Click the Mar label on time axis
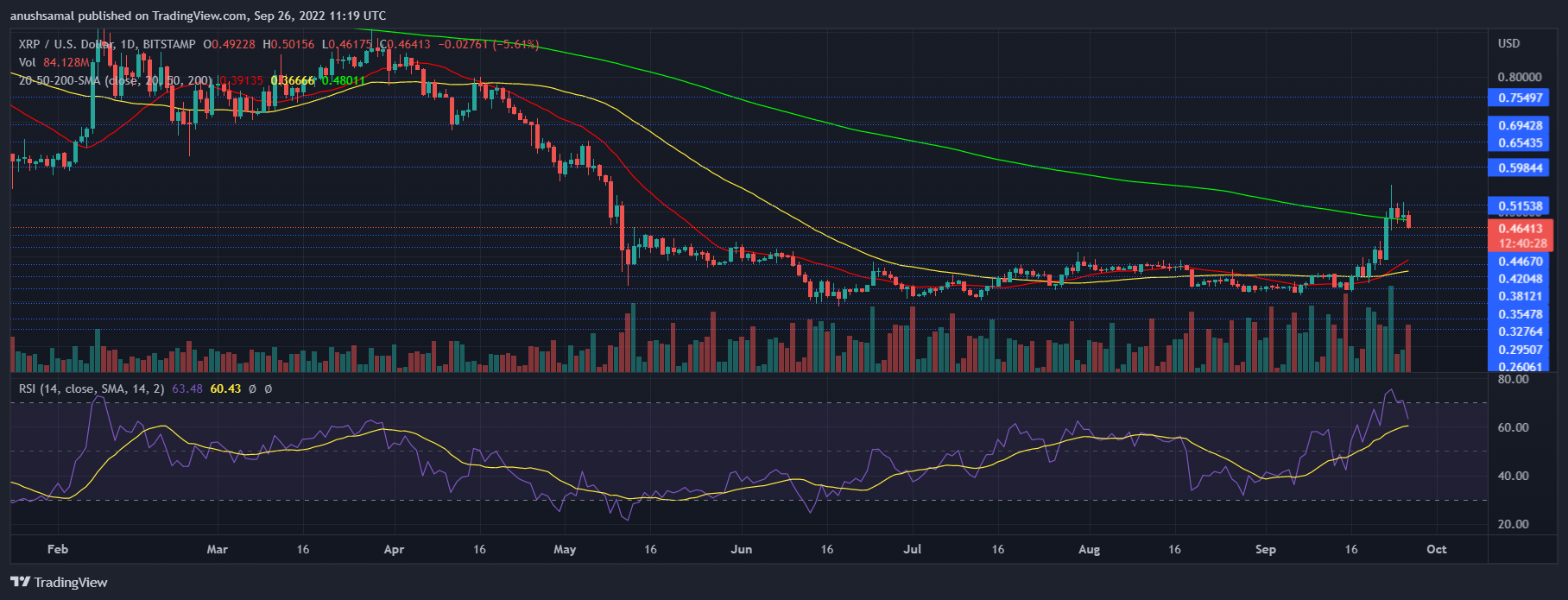This screenshot has width=1568, height=600. point(217,549)
